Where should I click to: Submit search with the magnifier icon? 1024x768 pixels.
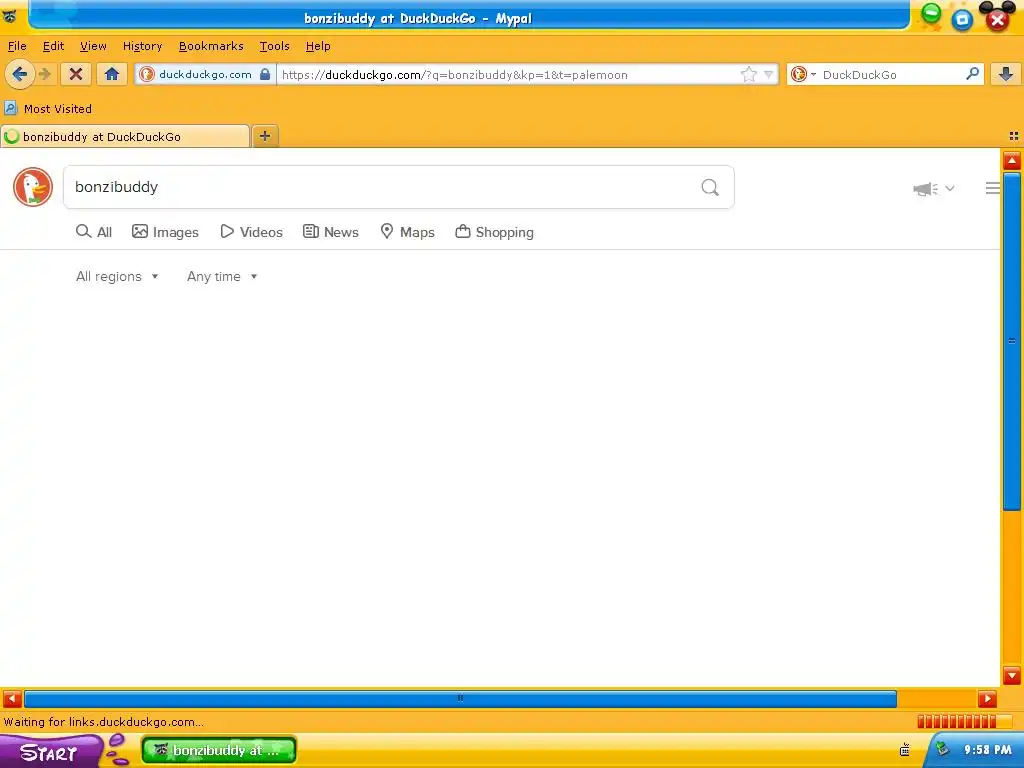pyautogui.click(x=710, y=187)
